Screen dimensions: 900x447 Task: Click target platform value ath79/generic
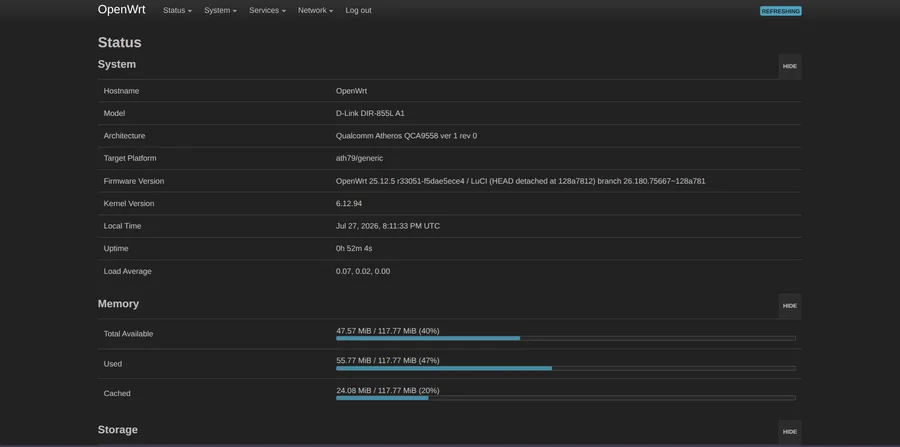click(359, 158)
